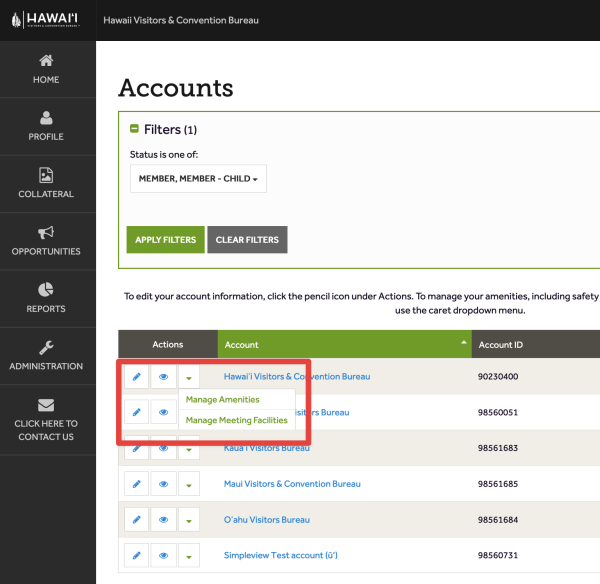Screen dimensions: 600x584
Task: View the account with ID 98560051
Action: pos(163,412)
